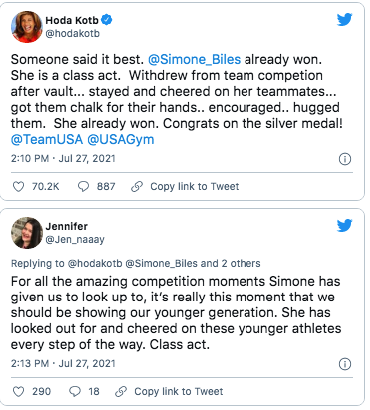Like Hoda Kotb's tweet via heart icon
This screenshot has height=410, width=370.
click(x=18, y=187)
